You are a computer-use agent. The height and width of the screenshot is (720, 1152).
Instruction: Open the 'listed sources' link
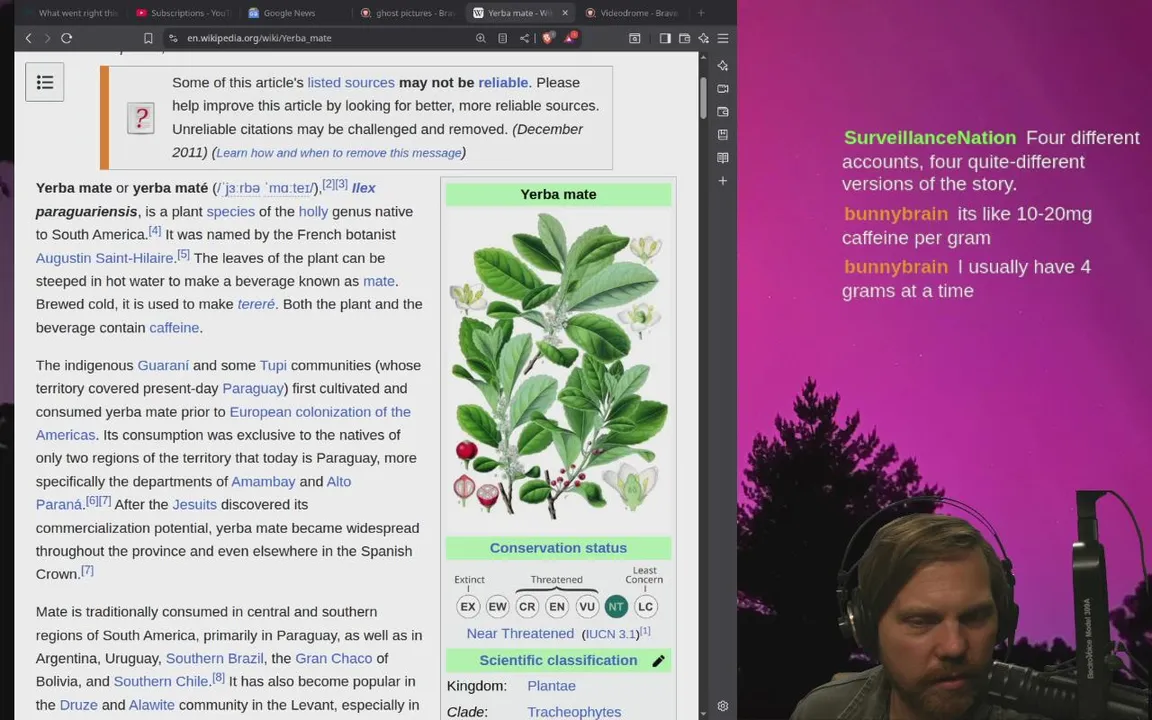351,83
